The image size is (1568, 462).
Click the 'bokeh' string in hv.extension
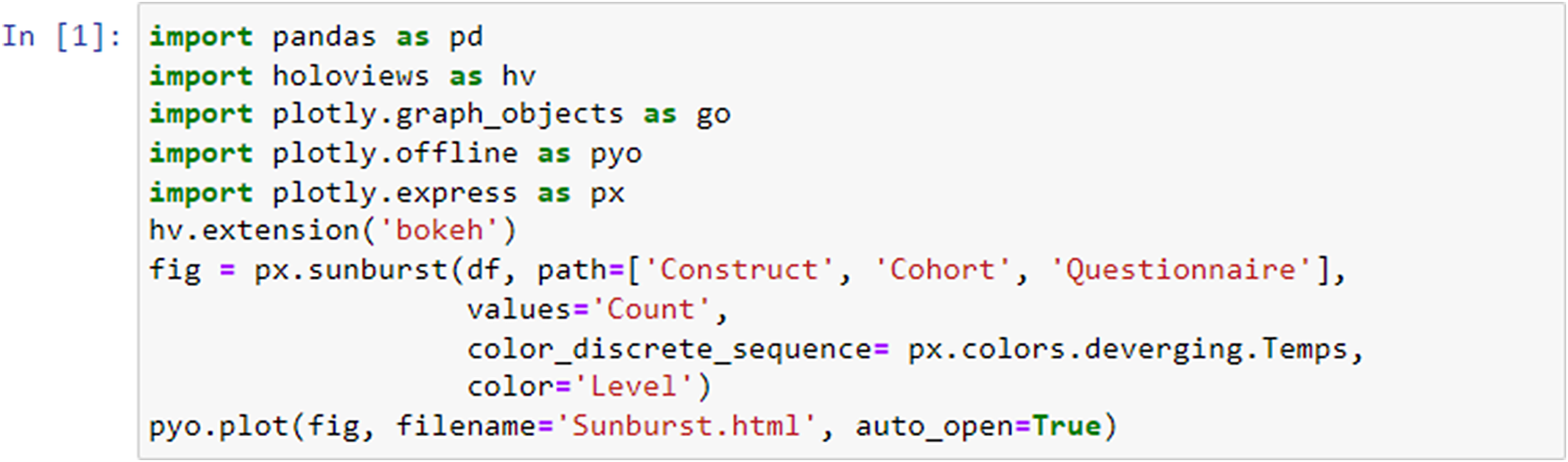439,231
